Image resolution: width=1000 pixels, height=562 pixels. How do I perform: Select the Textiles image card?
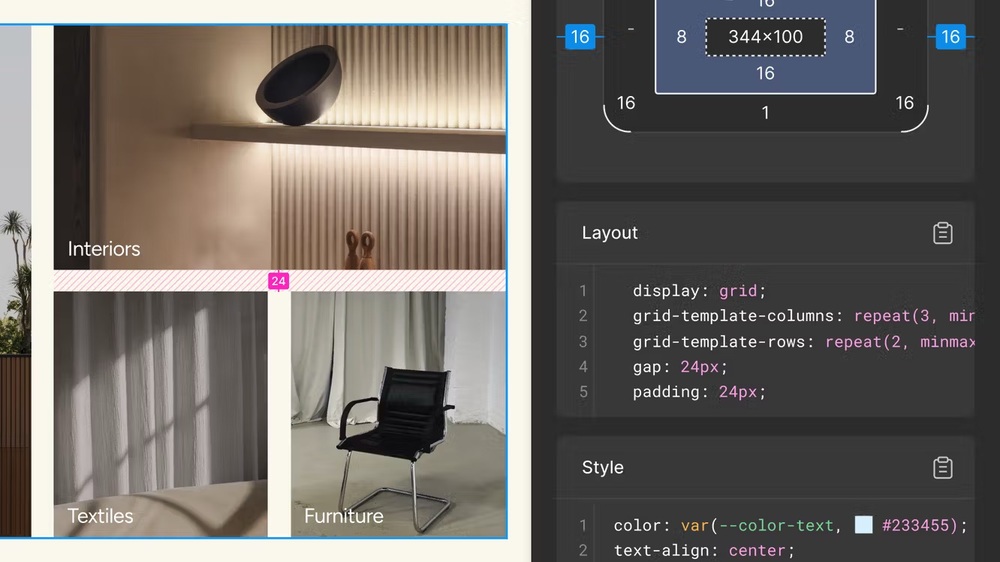pos(160,414)
